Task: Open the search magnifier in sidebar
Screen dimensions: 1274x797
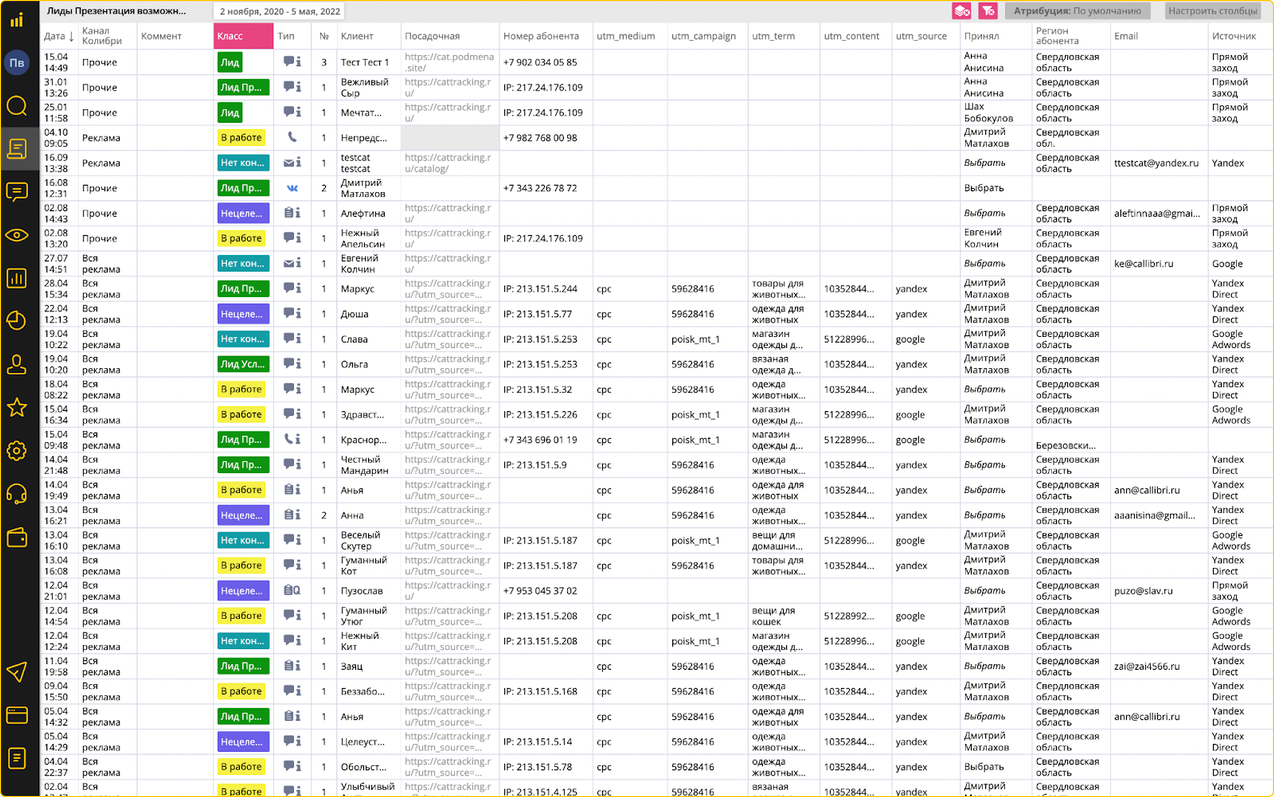Action: point(17,106)
